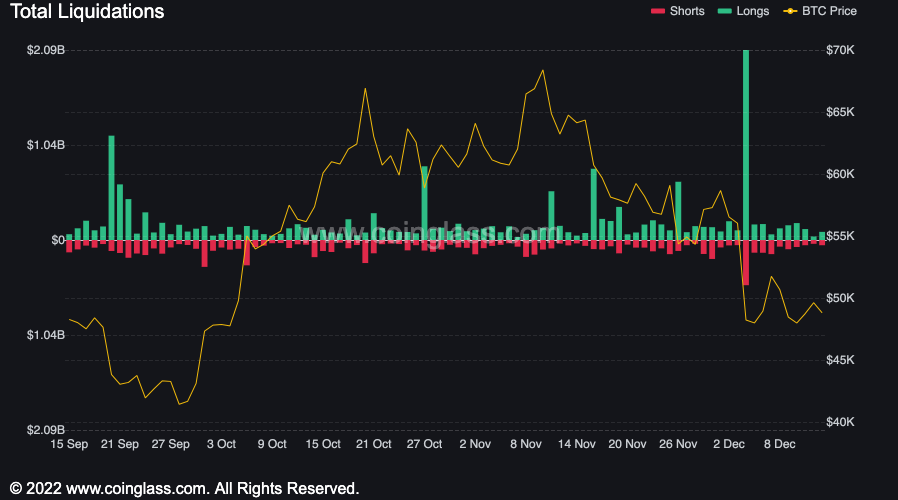This screenshot has width=898, height=500.
Task: Click the tall green longs bar near 21 Sep
Action: [x=111, y=188]
